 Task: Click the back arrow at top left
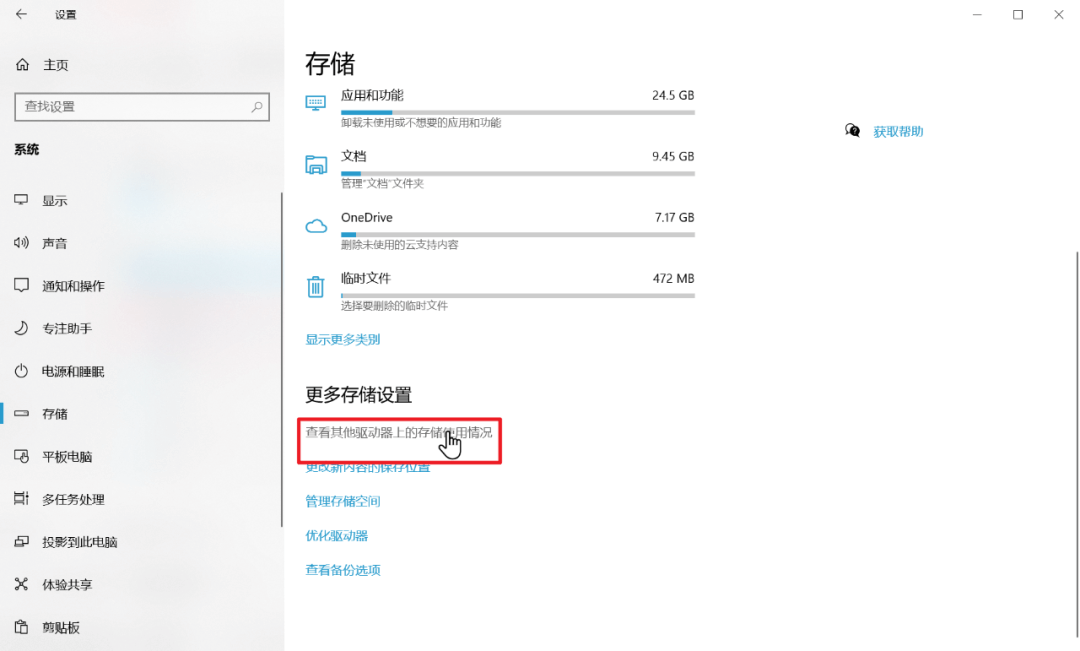coord(20,14)
